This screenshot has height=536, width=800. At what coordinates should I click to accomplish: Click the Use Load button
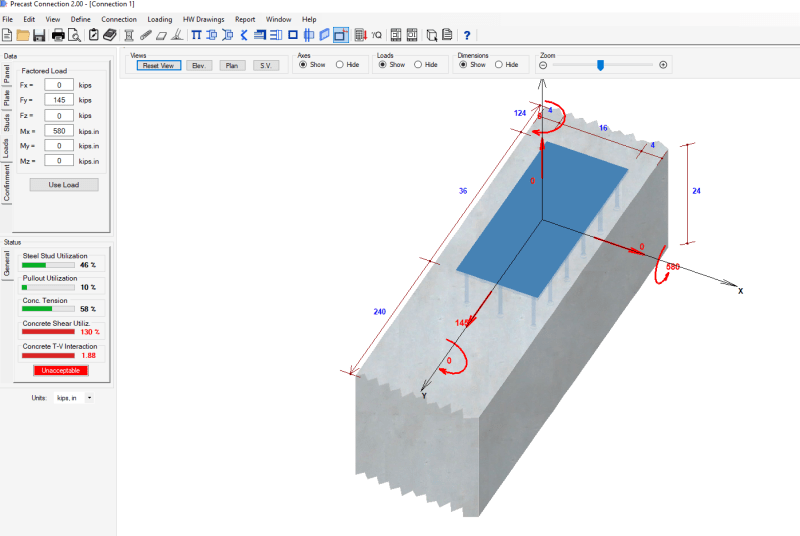click(64, 185)
